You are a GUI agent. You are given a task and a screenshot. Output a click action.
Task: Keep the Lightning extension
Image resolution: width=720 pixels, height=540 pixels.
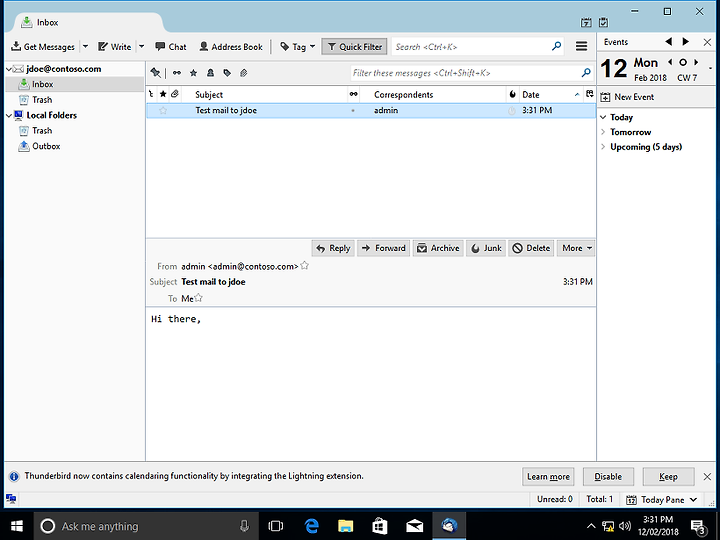point(668,477)
